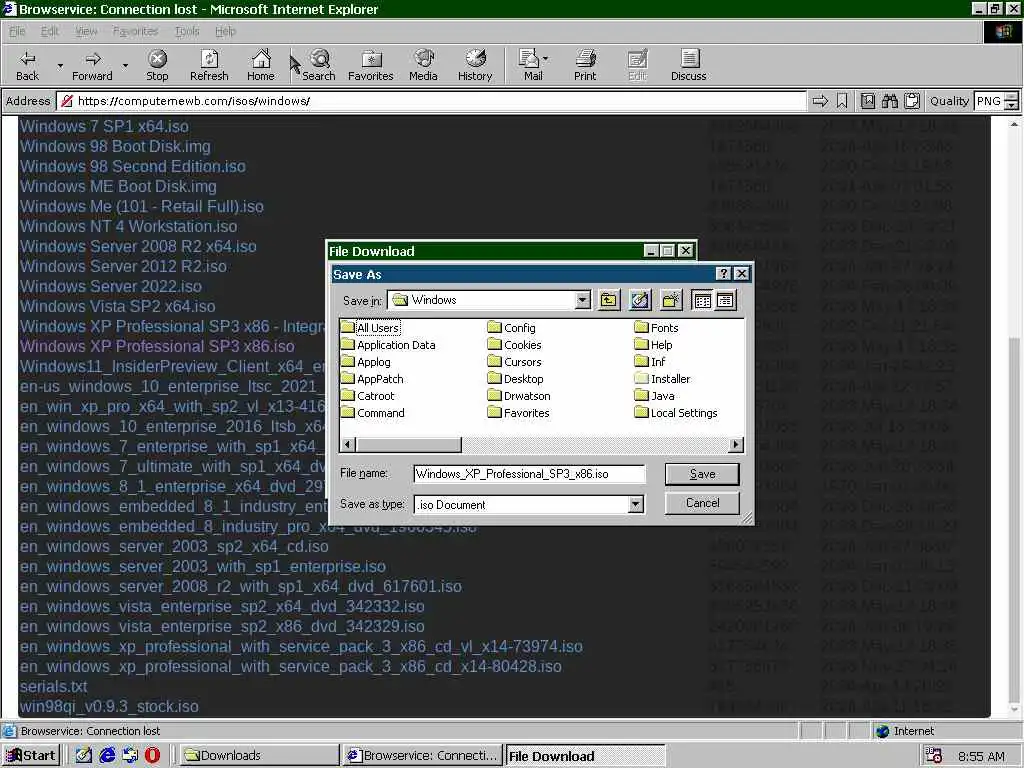Click the Save As help question mark
Image resolution: width=1024 pixels, height=768 pixels.
point(724,274)
